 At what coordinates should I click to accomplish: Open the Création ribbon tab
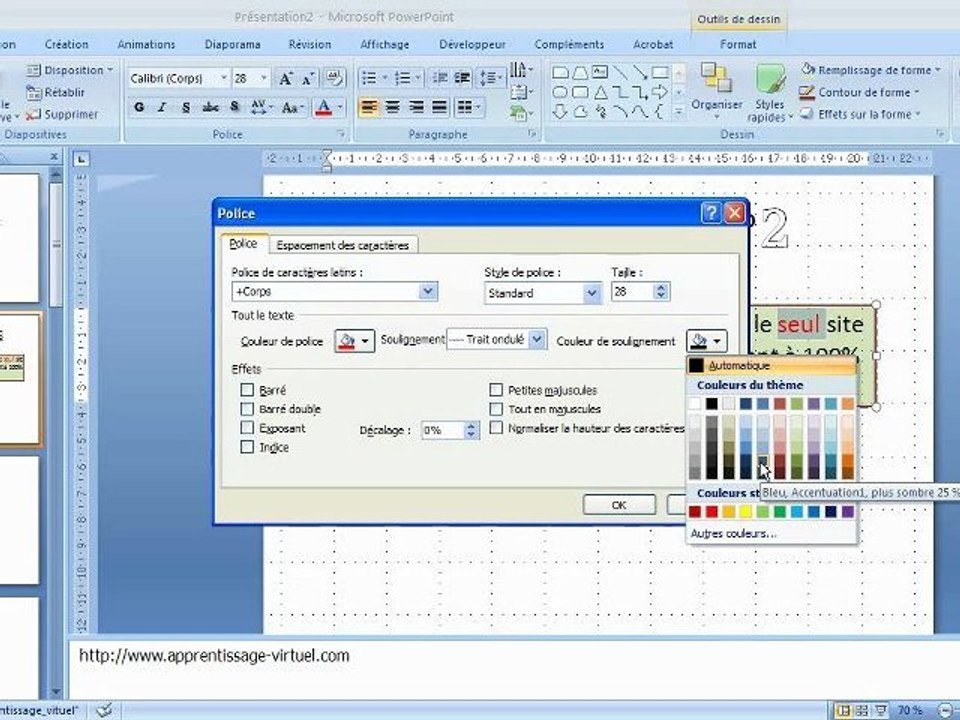point(67,44)
